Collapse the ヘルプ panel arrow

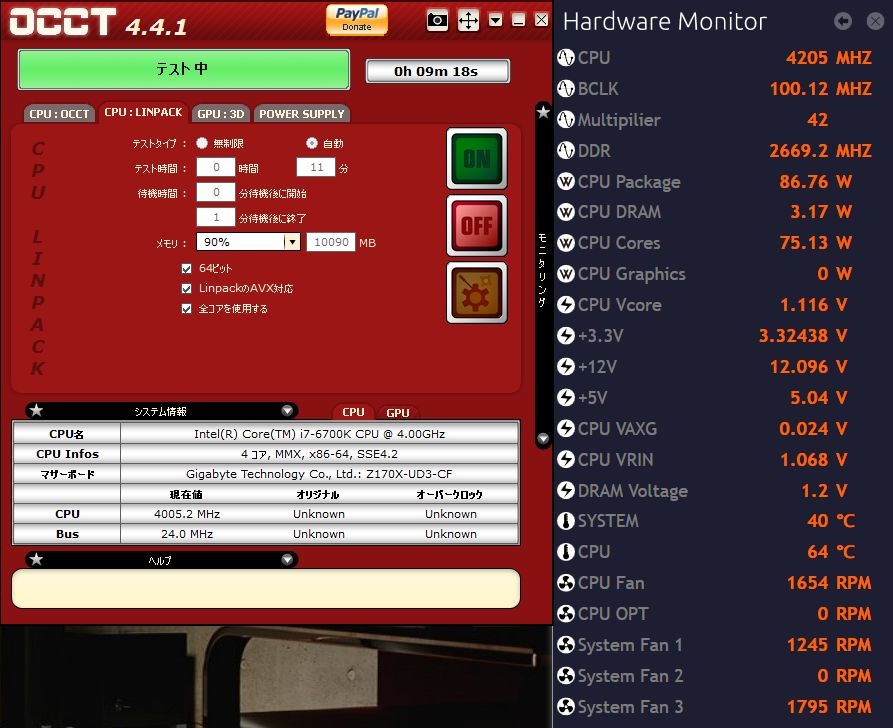click(x=287, y=560)
